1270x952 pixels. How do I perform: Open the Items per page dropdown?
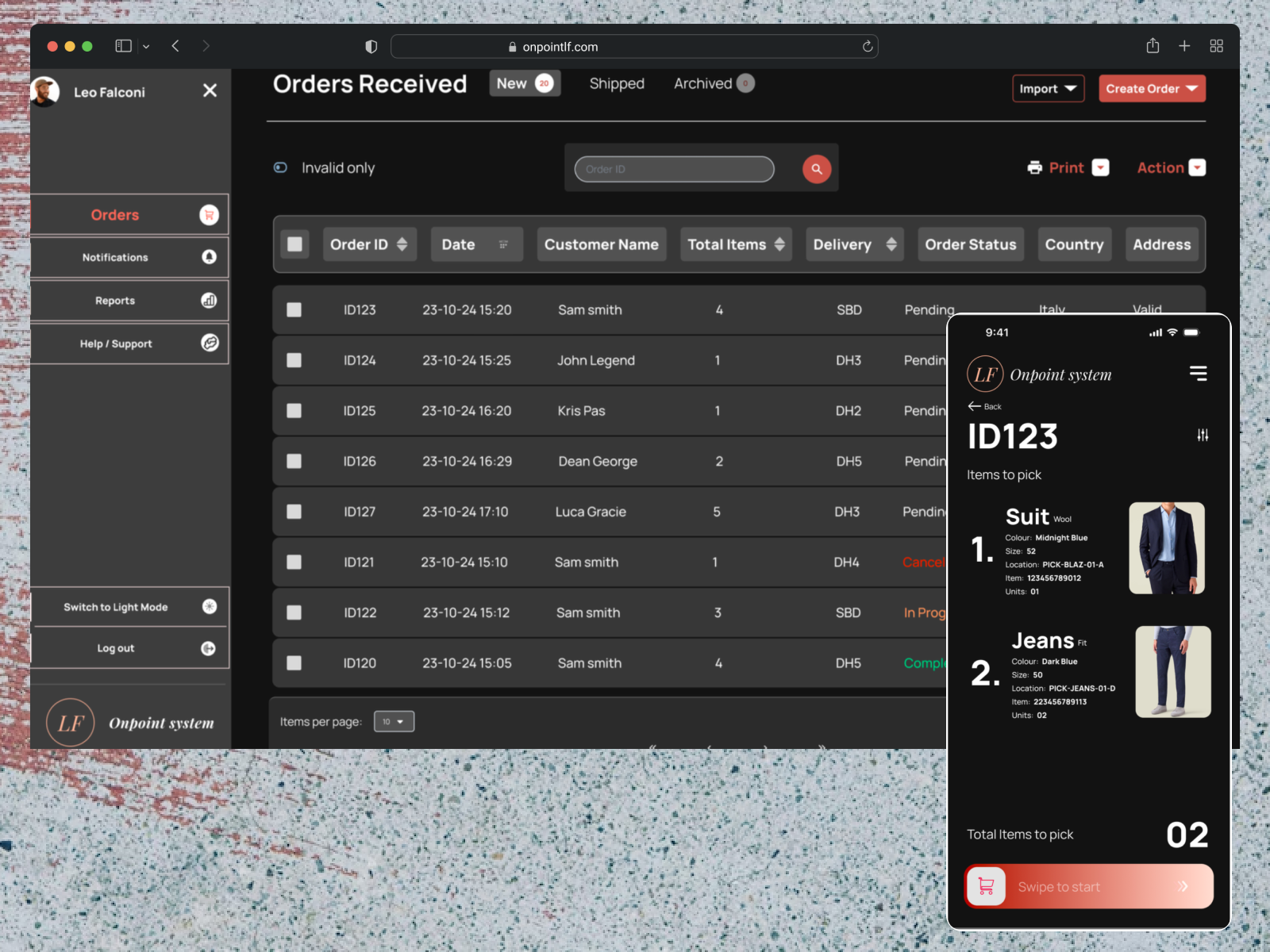coord(394,720)
